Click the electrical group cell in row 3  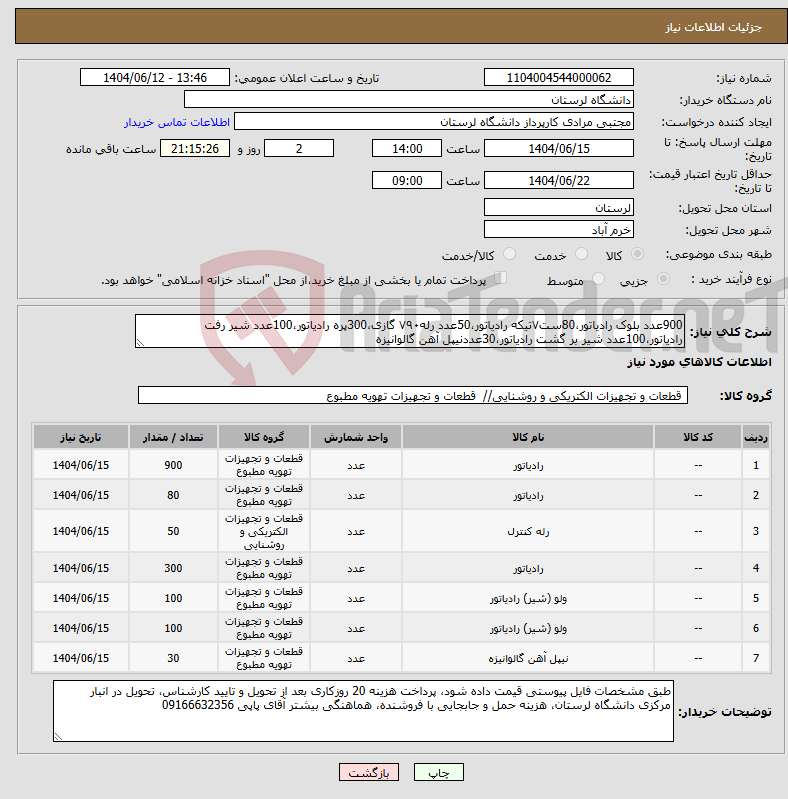coord(264,531)
